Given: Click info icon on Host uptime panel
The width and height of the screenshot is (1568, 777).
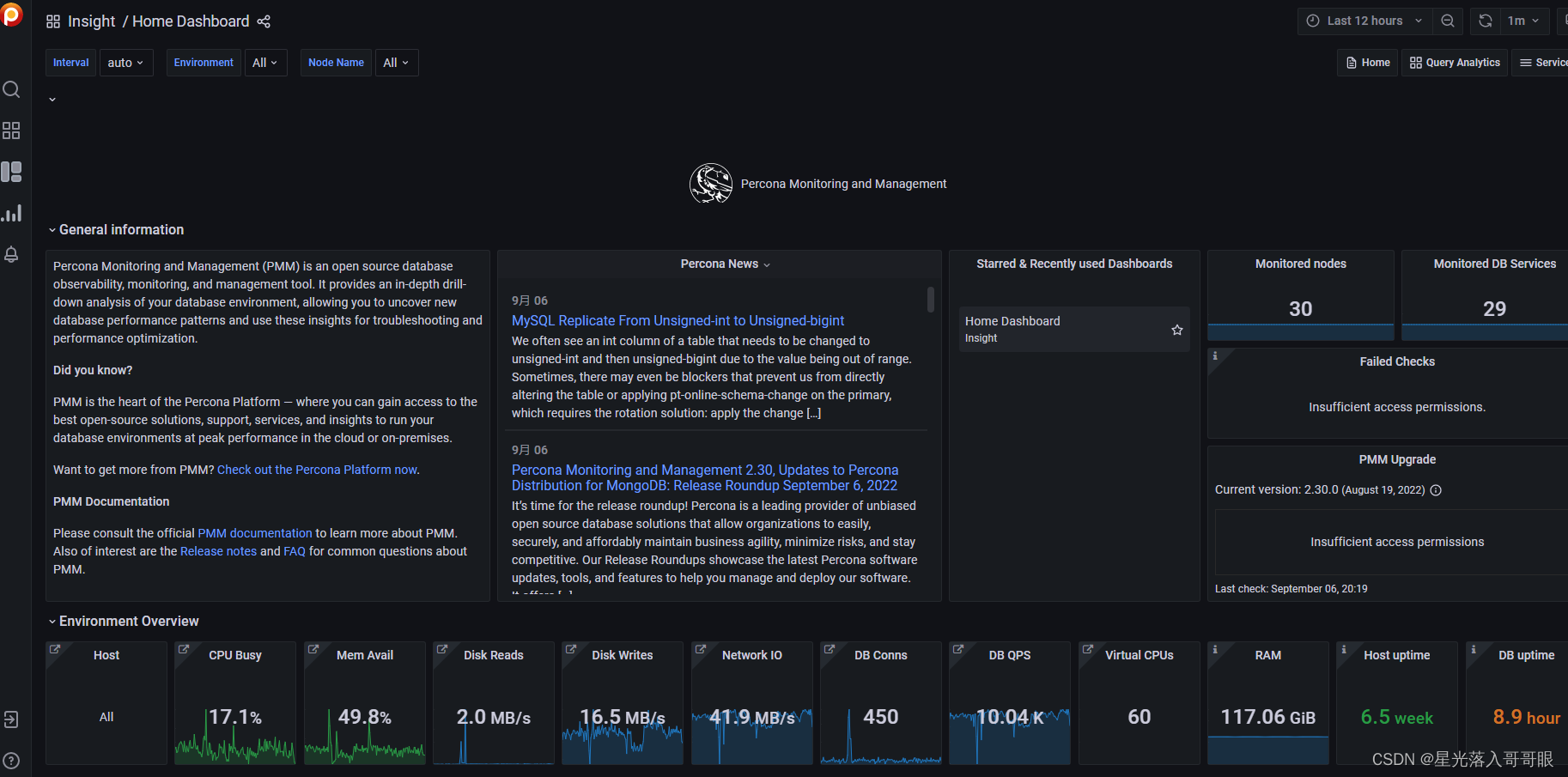Looking at the screenshot, I should pos(1344,649).
